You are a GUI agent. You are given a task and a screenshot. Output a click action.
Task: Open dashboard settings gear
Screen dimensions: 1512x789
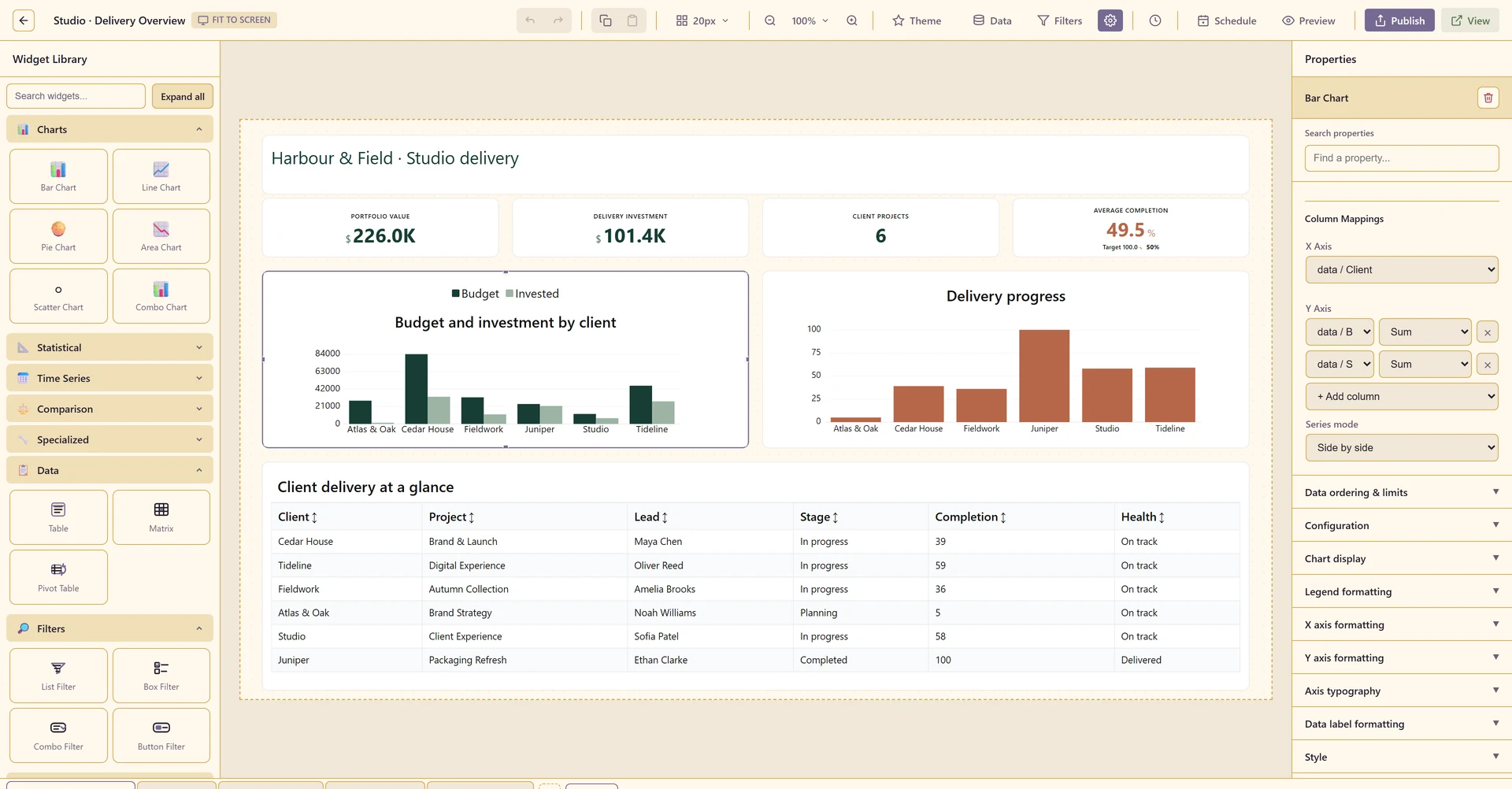(1110, 20)
